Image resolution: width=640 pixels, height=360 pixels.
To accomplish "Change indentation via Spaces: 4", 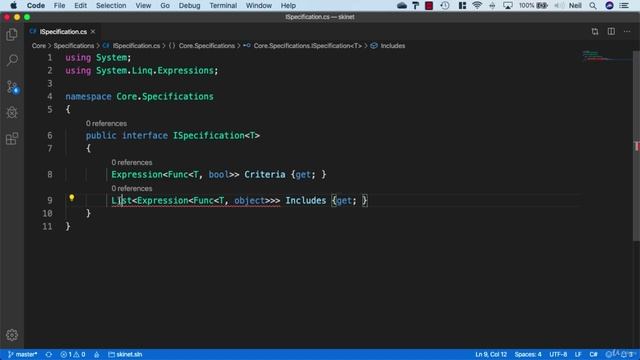I will (x=528, y=354).
